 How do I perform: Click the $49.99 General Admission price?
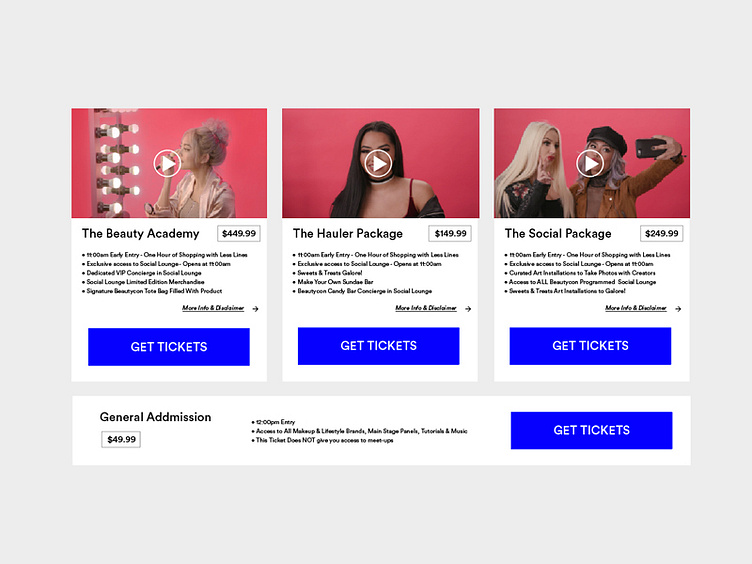[121, 439]
